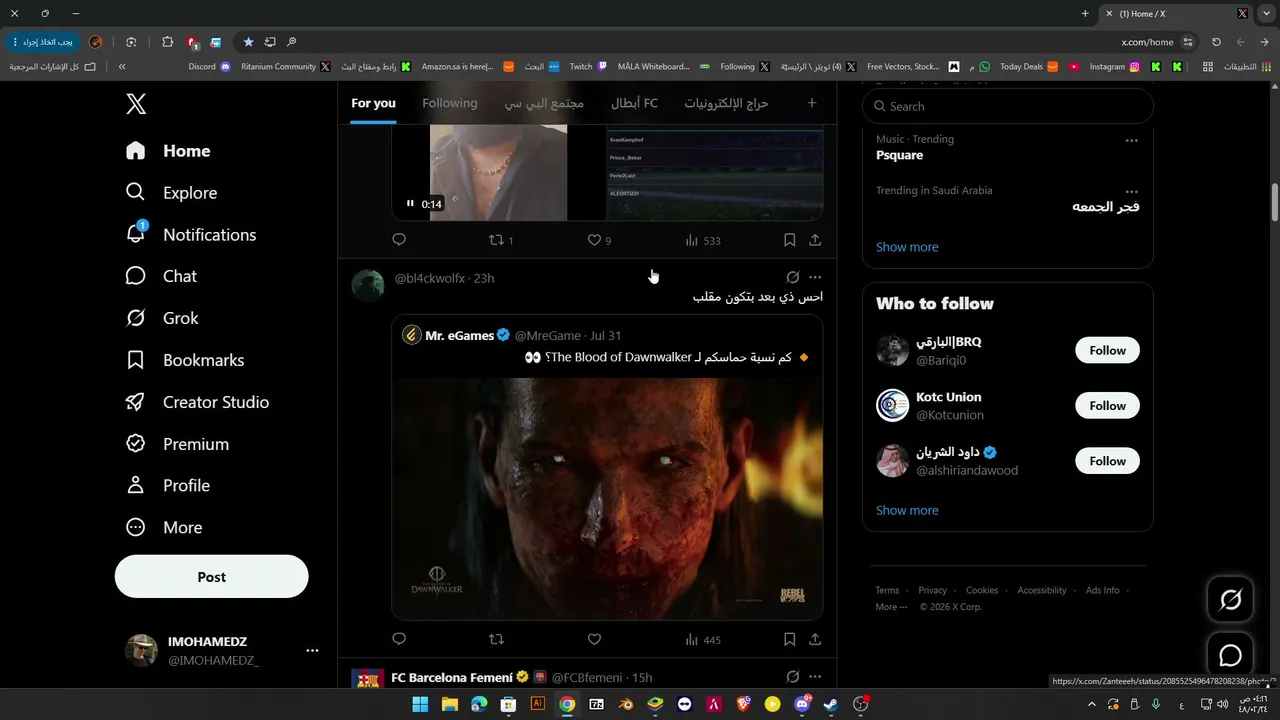Go to Premium in the sidebar
Screen dimensions: 1280x720
(x=177, y=445)
